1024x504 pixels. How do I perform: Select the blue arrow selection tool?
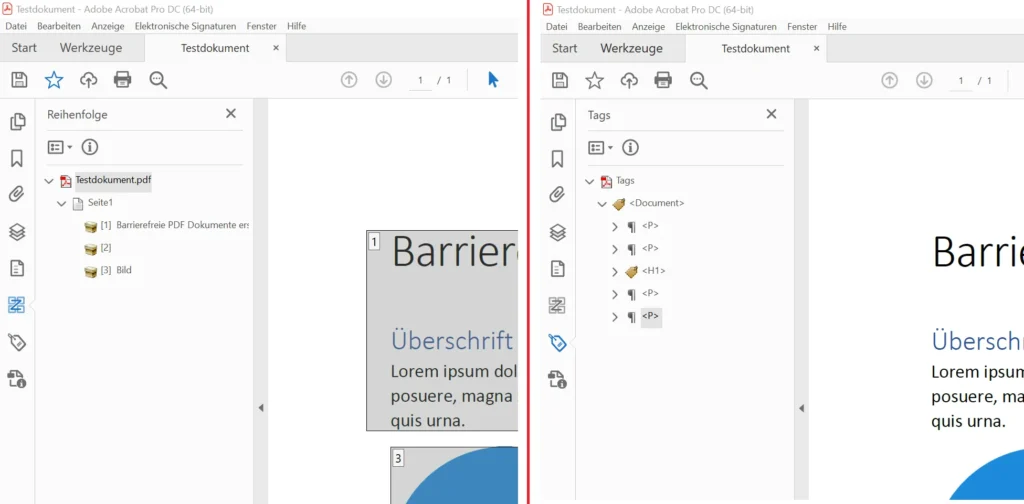[493, 80]
